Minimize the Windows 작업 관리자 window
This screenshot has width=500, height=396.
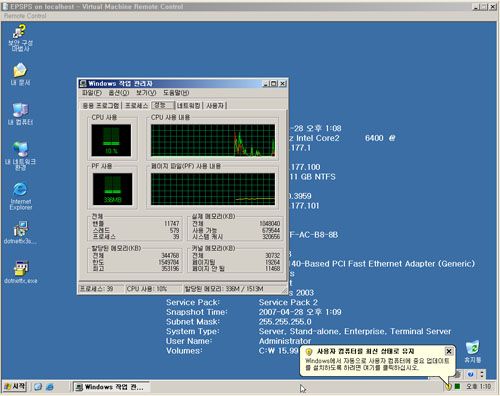coord(266,84)
